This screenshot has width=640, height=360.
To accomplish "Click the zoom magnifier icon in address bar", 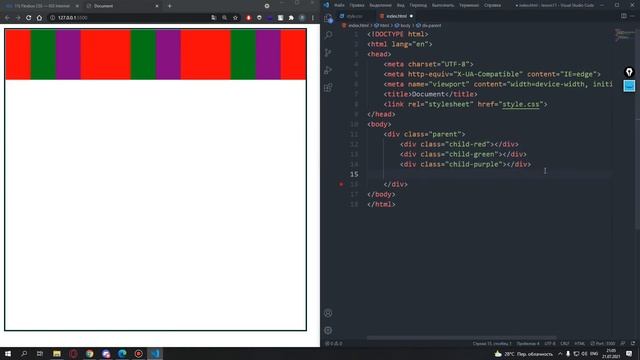I will tap(224, 18).
